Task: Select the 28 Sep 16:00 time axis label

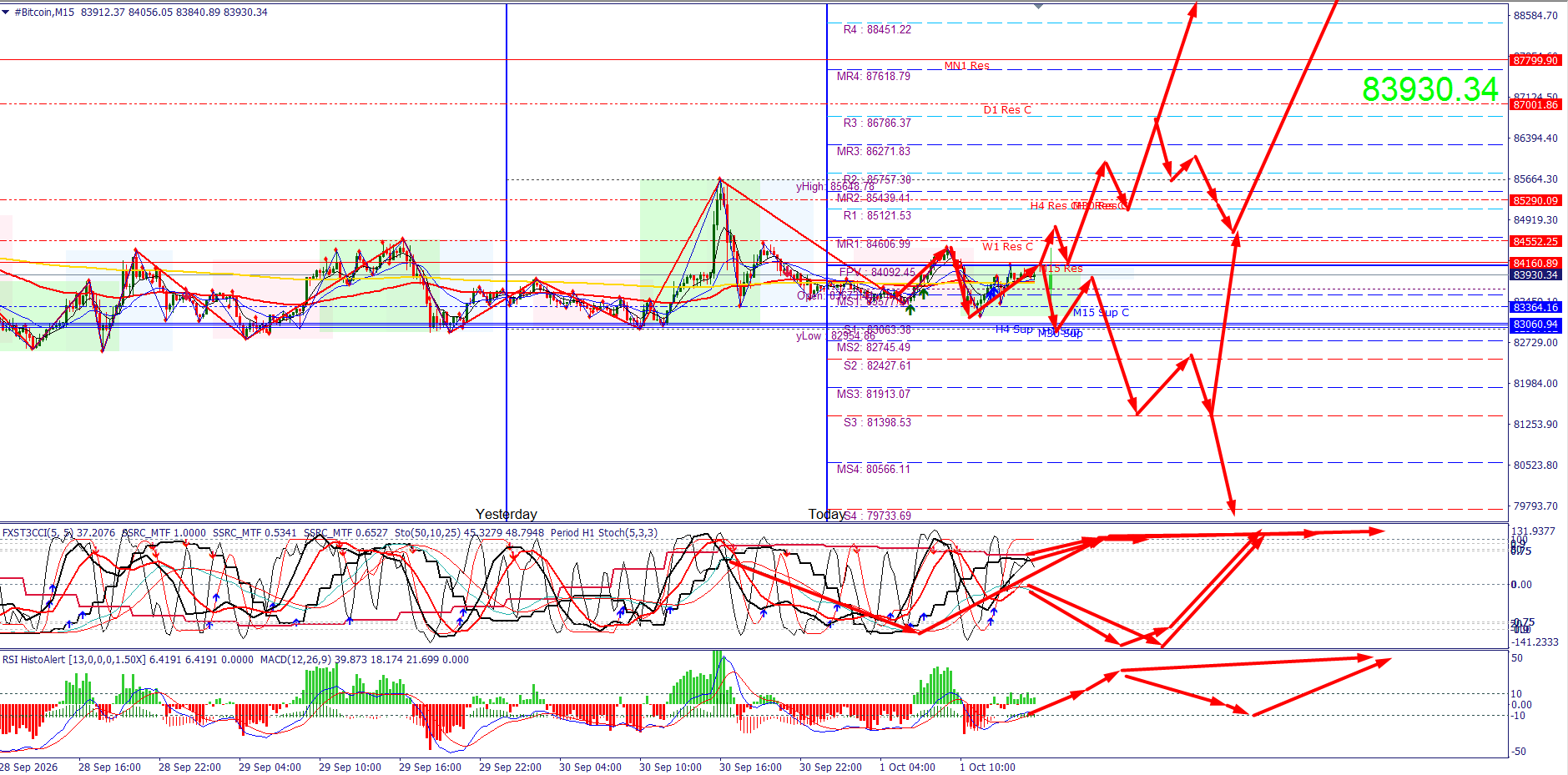Action: tap(109, 767)
